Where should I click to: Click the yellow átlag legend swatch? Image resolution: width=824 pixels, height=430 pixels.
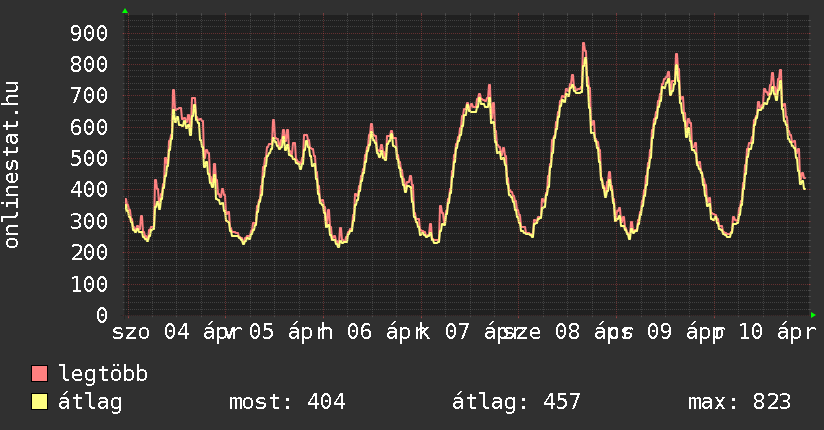(40, 402)
